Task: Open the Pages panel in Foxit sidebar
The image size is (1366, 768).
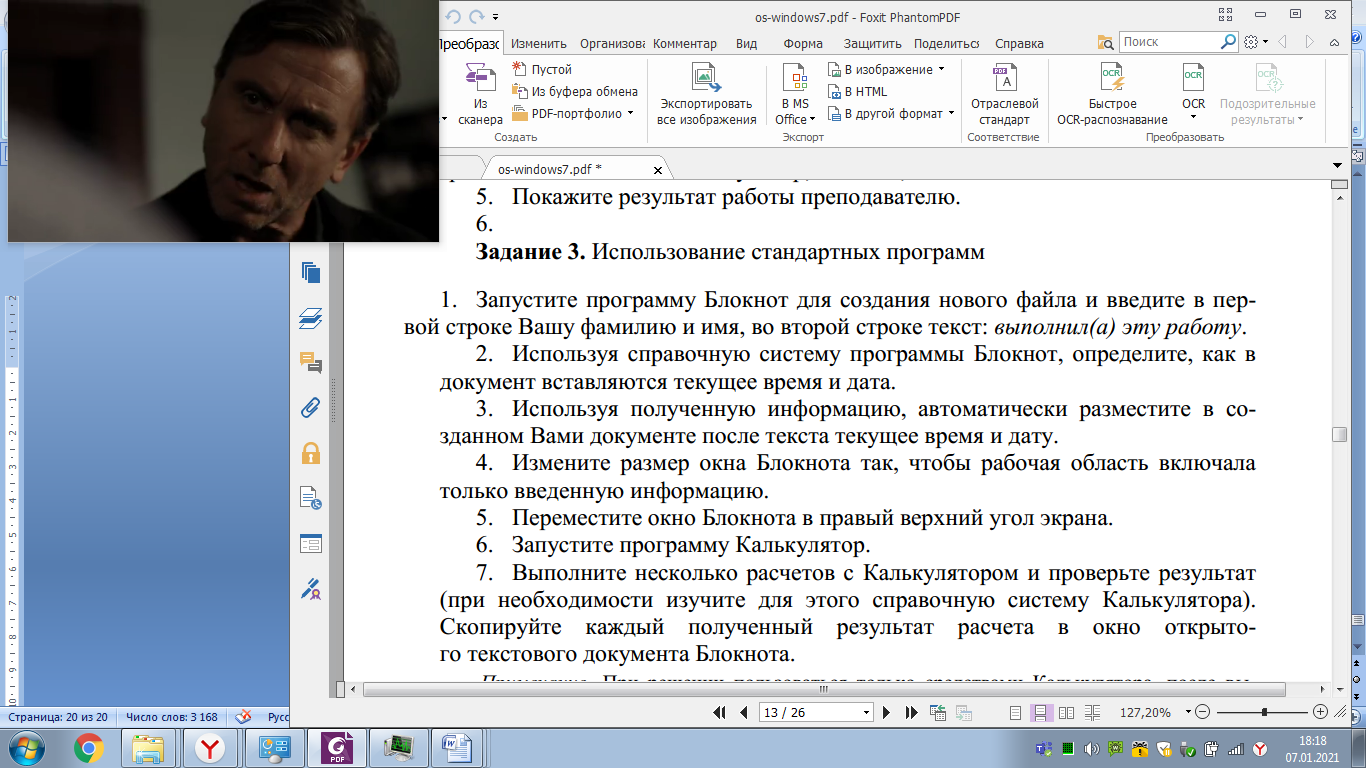Action: (x=310, y=273)
